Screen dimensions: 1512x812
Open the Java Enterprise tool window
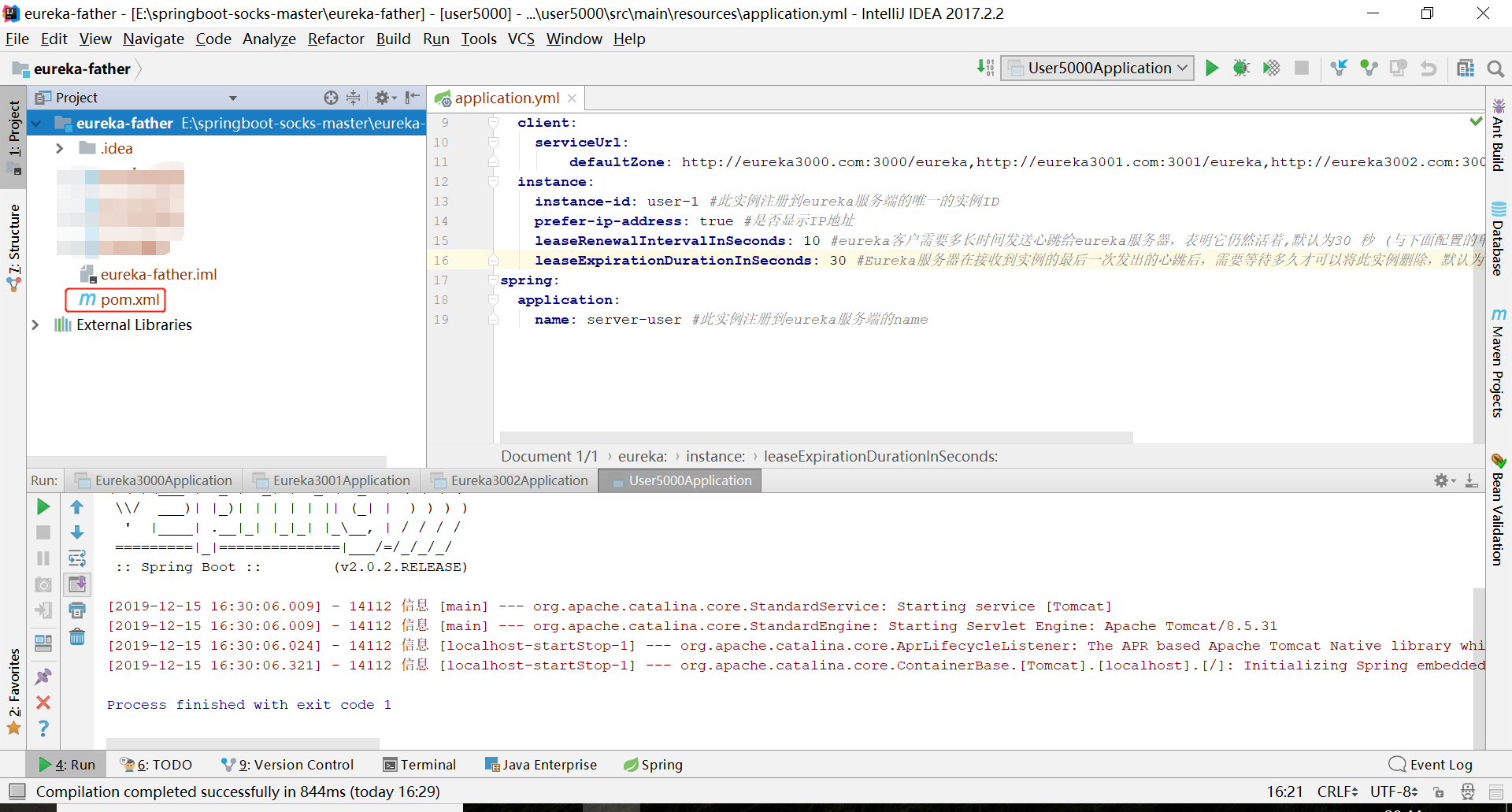point(541,764)
